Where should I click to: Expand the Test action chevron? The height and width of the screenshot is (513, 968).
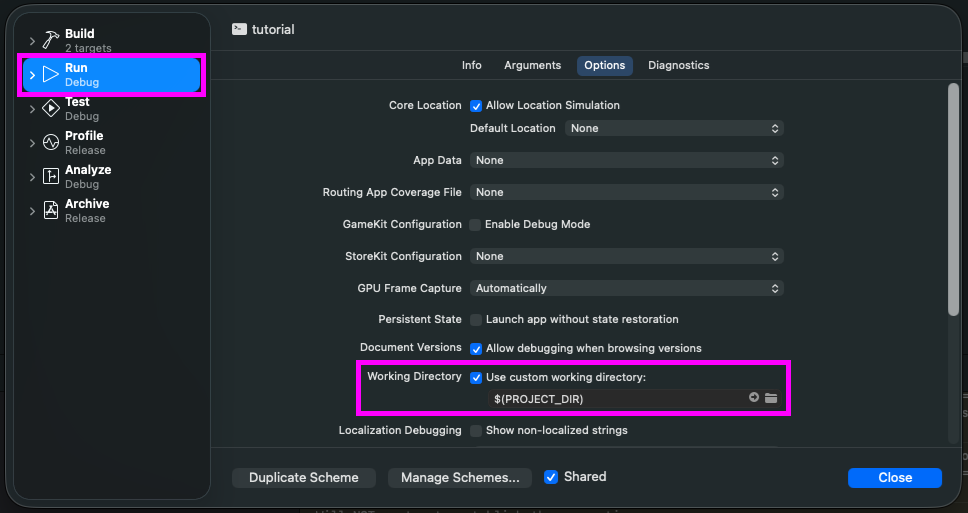[x=32, y=109]
